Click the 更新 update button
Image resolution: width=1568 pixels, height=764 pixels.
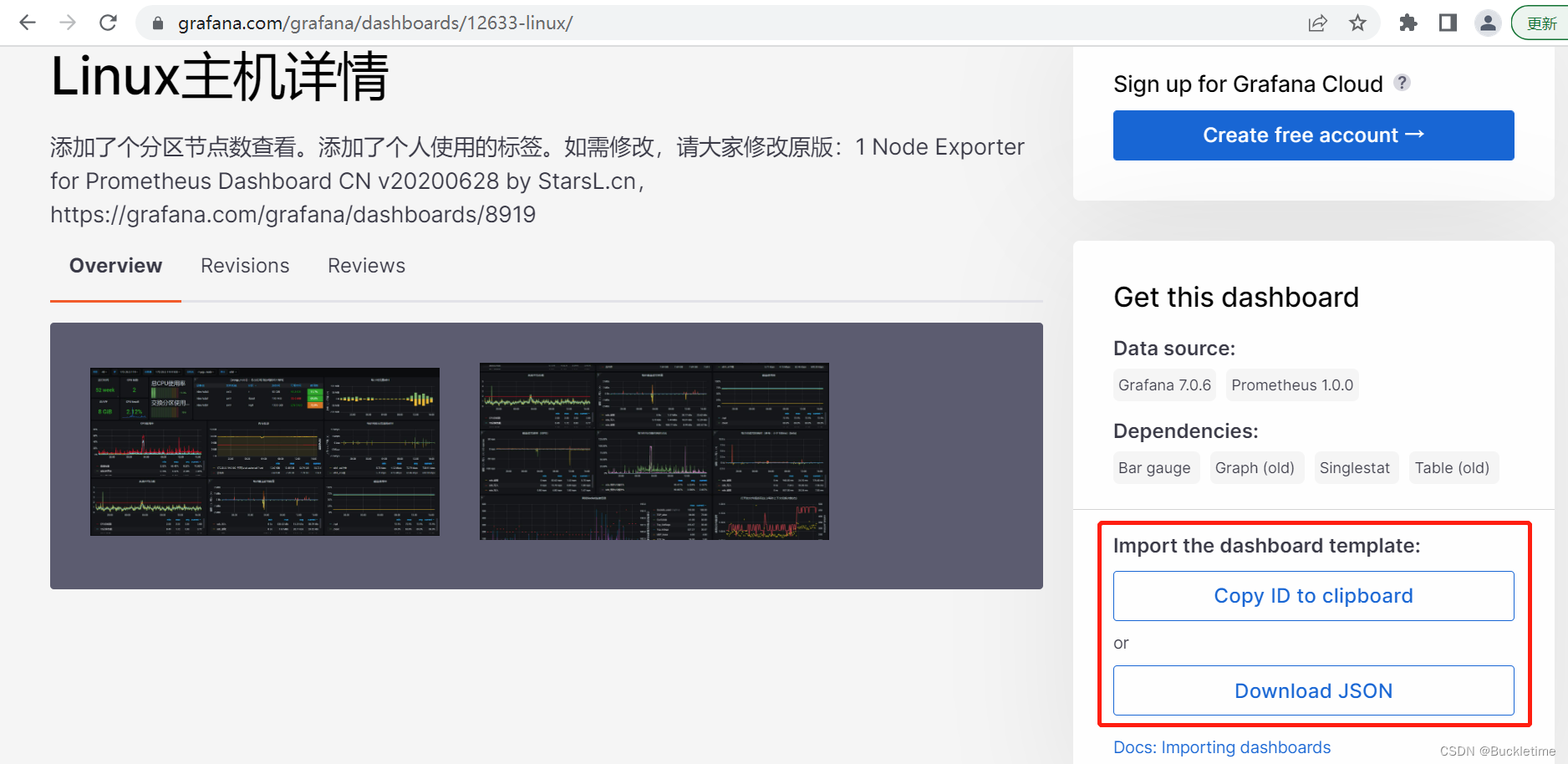[x=1540, y=23]
